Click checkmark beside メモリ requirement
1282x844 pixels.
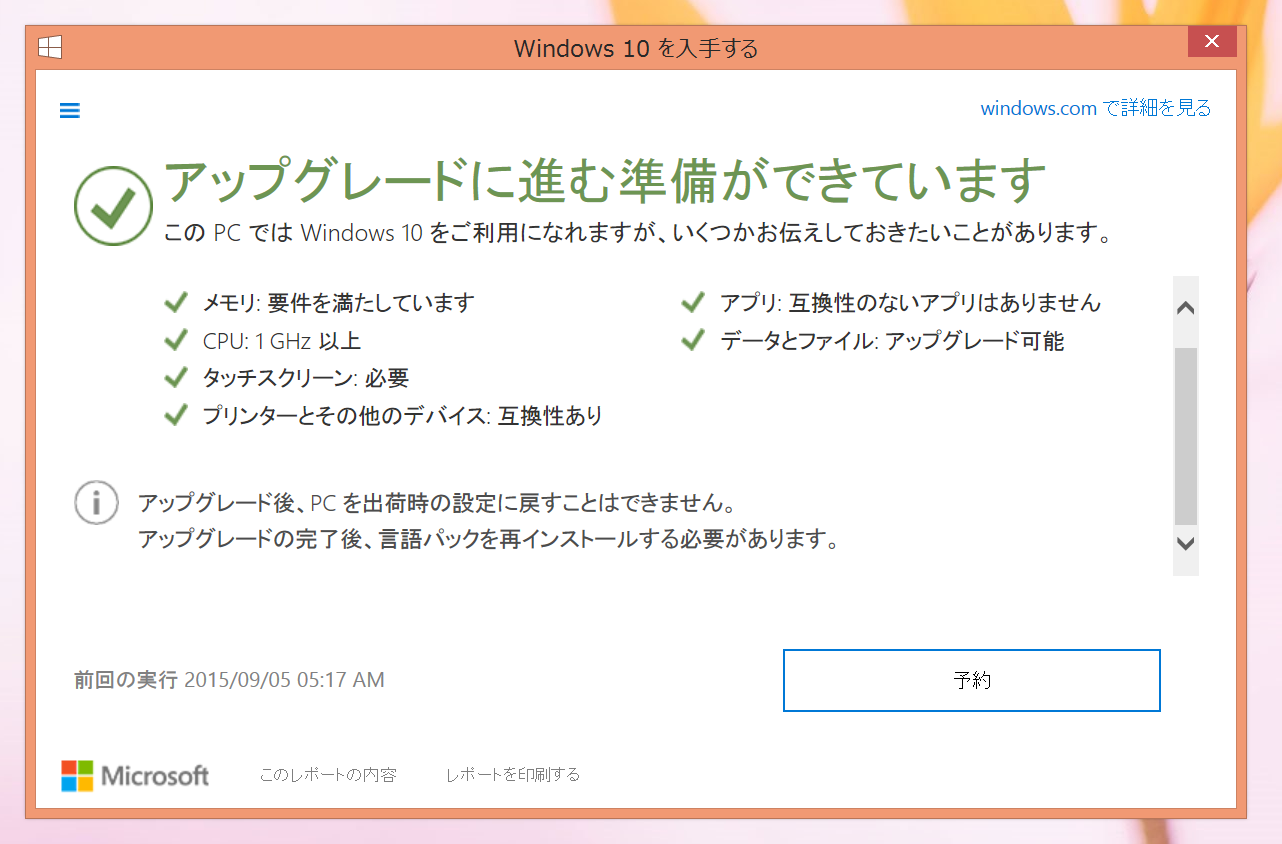[176, 302]
